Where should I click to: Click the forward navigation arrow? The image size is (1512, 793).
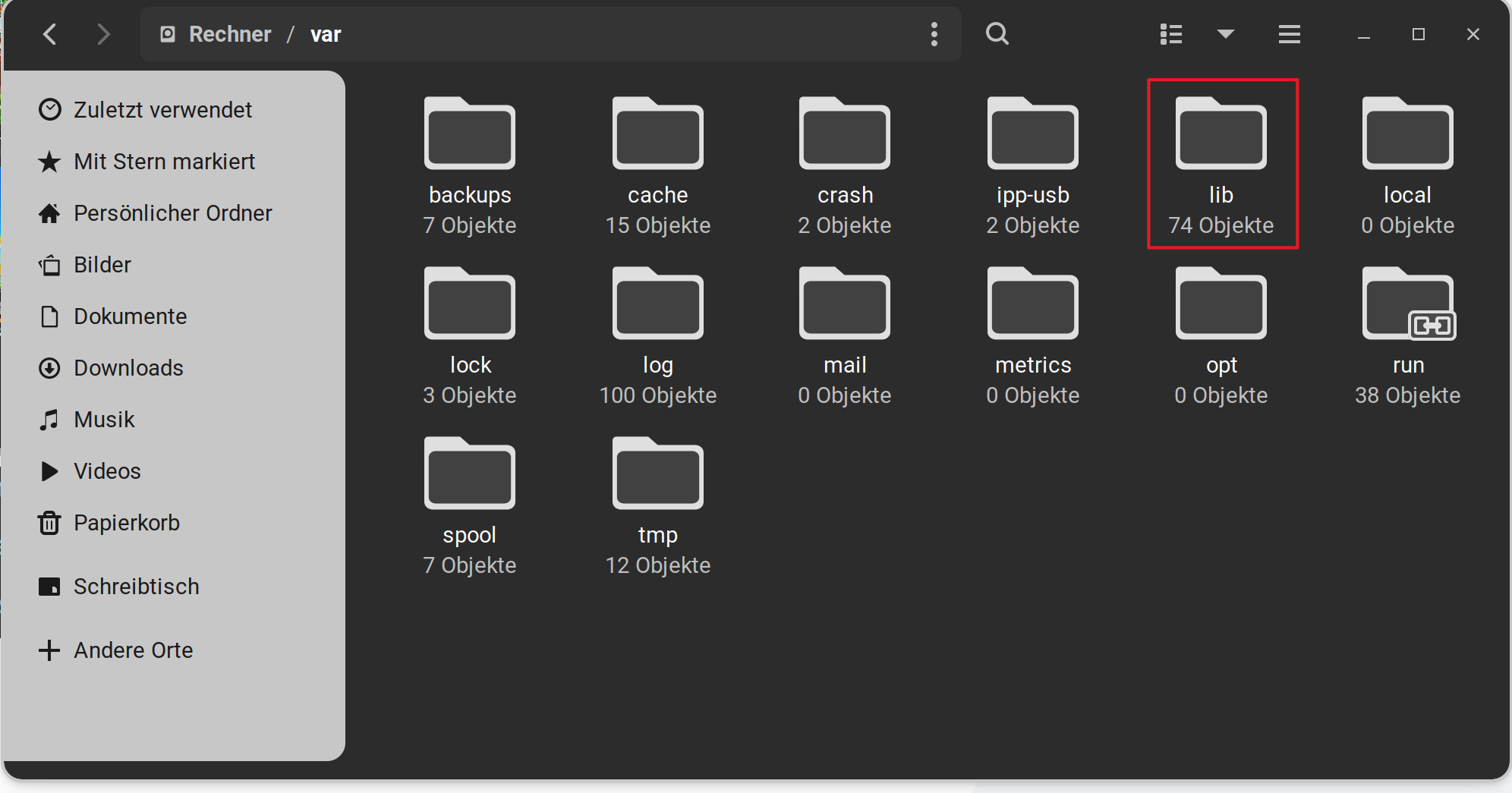pyautogui.click(x=104, y=34)
